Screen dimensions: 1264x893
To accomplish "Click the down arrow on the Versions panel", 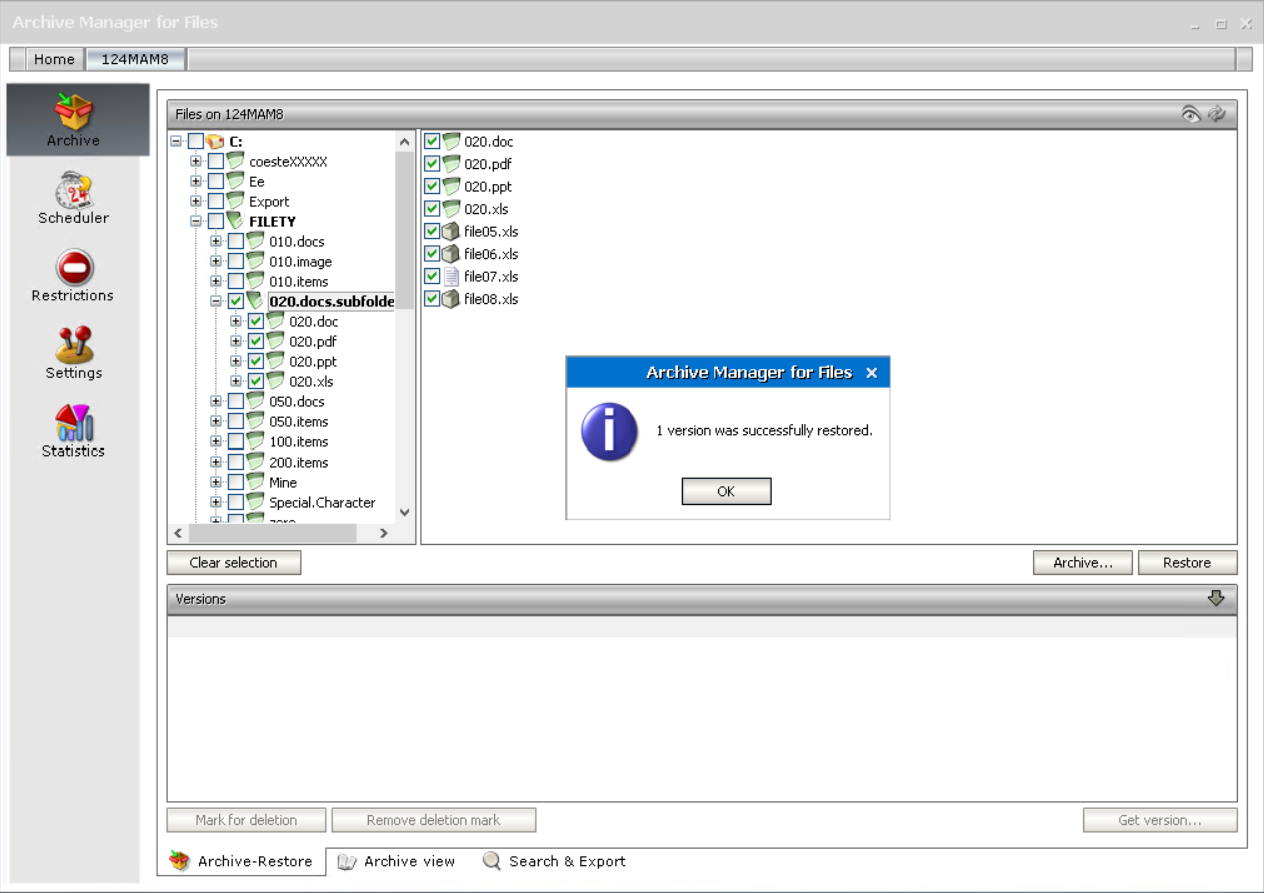I will (x=1216, y=598).
